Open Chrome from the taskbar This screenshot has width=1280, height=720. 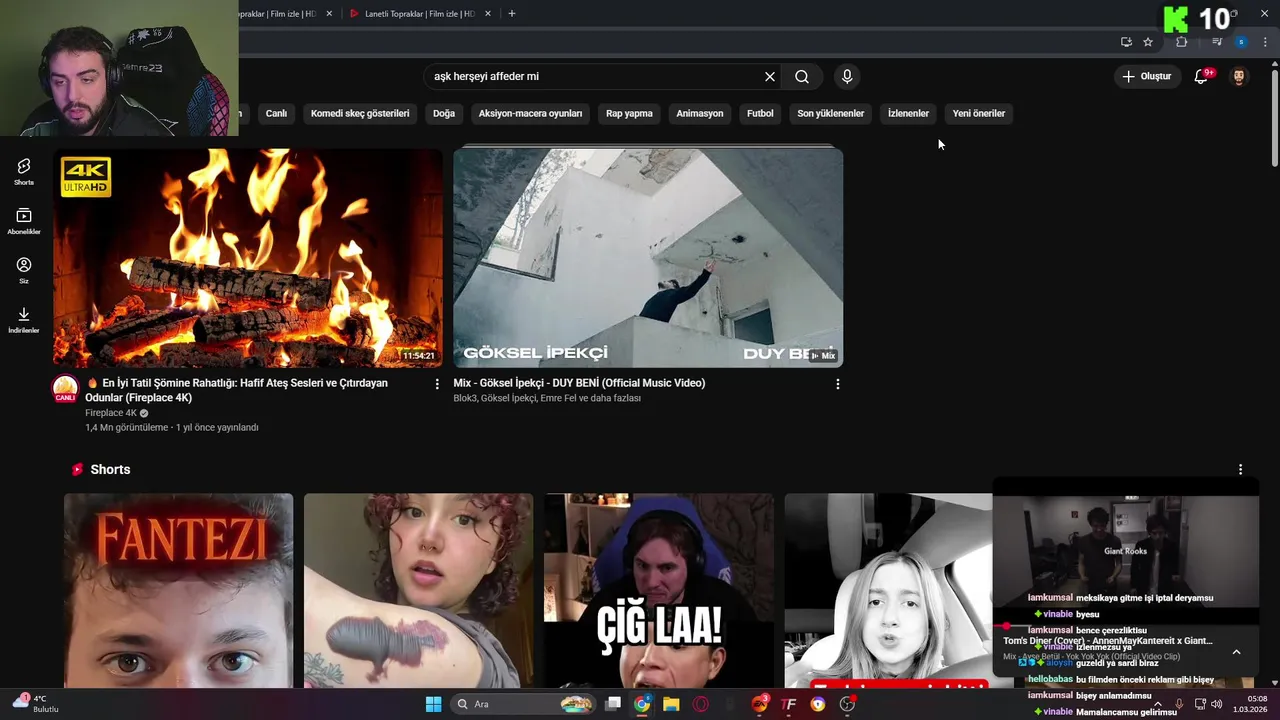point(642,704)
